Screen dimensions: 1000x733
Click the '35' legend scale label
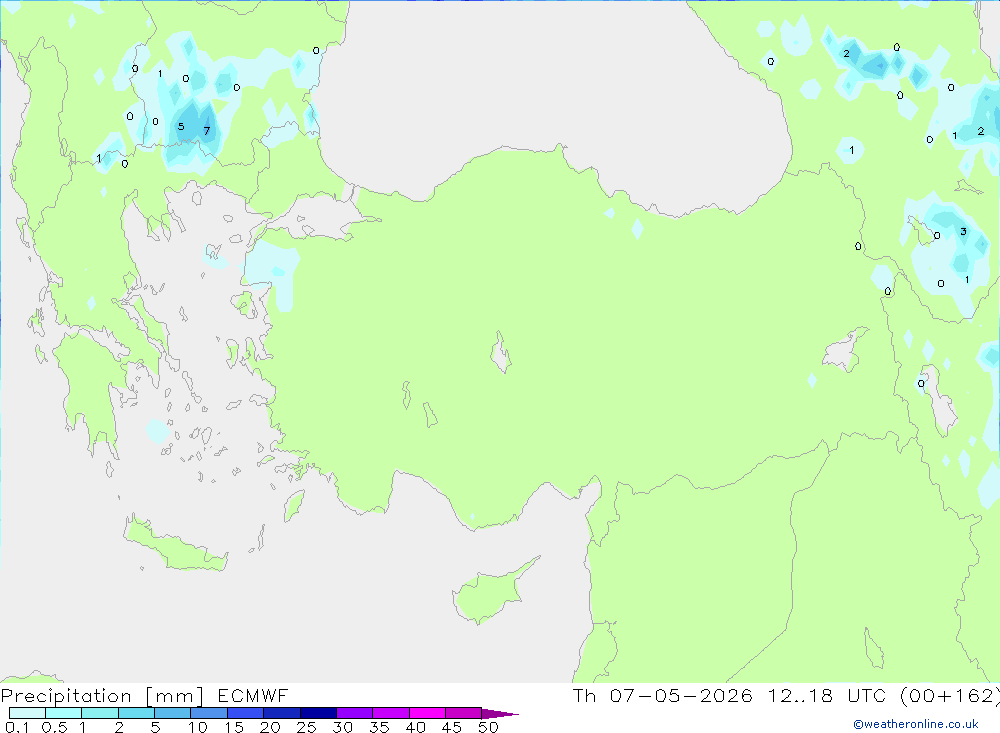(379, 727)
